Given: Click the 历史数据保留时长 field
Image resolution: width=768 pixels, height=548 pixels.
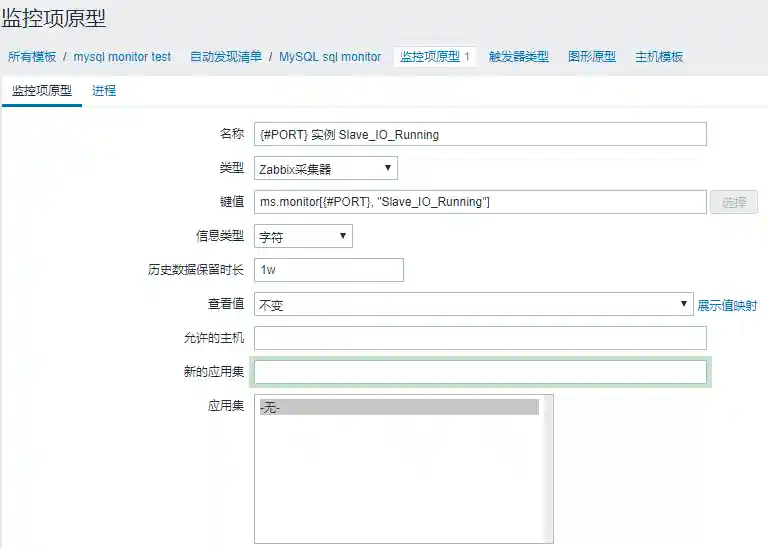Looking at the screenshot, I should [x=329, y=270].
